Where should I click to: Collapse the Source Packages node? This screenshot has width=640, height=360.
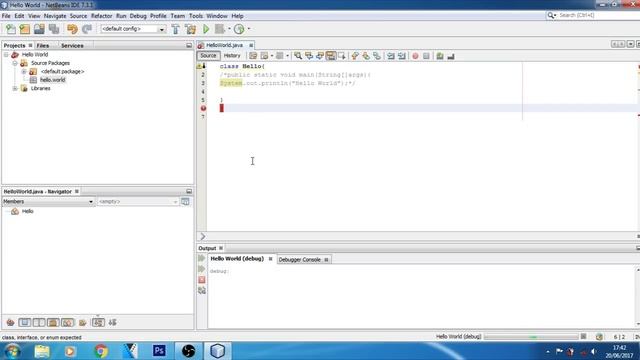pyautogui.click(x=15, y=63)
